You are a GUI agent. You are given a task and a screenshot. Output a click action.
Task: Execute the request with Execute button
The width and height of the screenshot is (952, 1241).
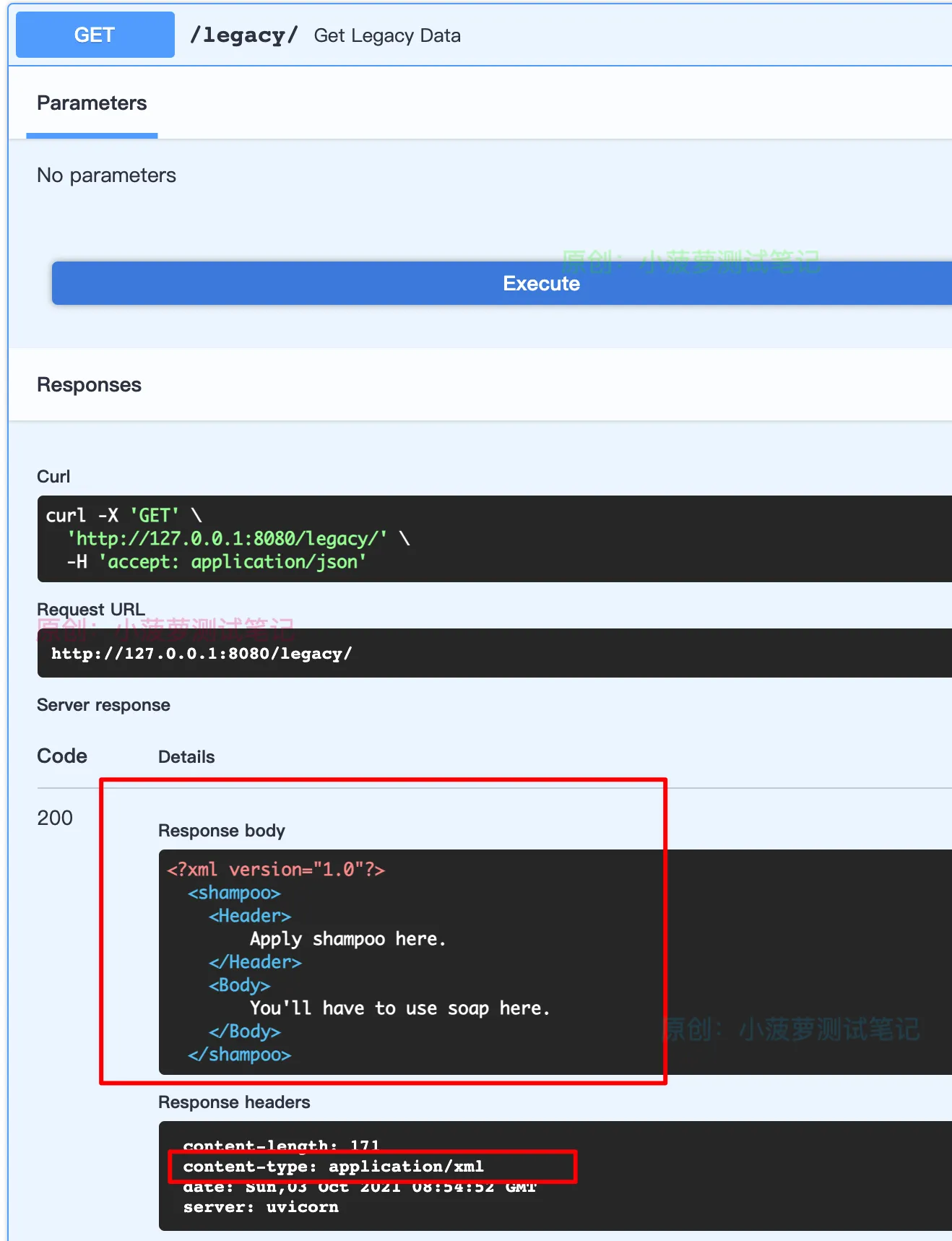(502, 283)
